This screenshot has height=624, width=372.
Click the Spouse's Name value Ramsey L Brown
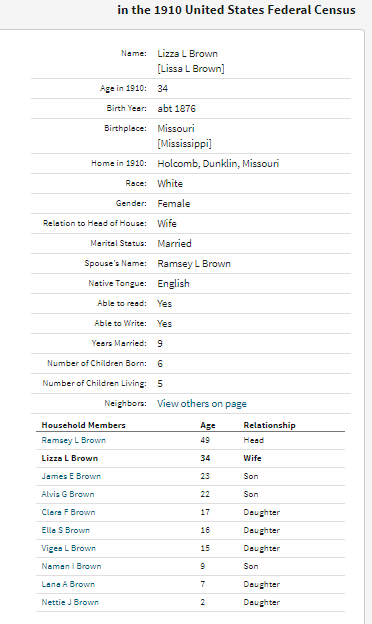pyautogui.click(x=194, y=263)
